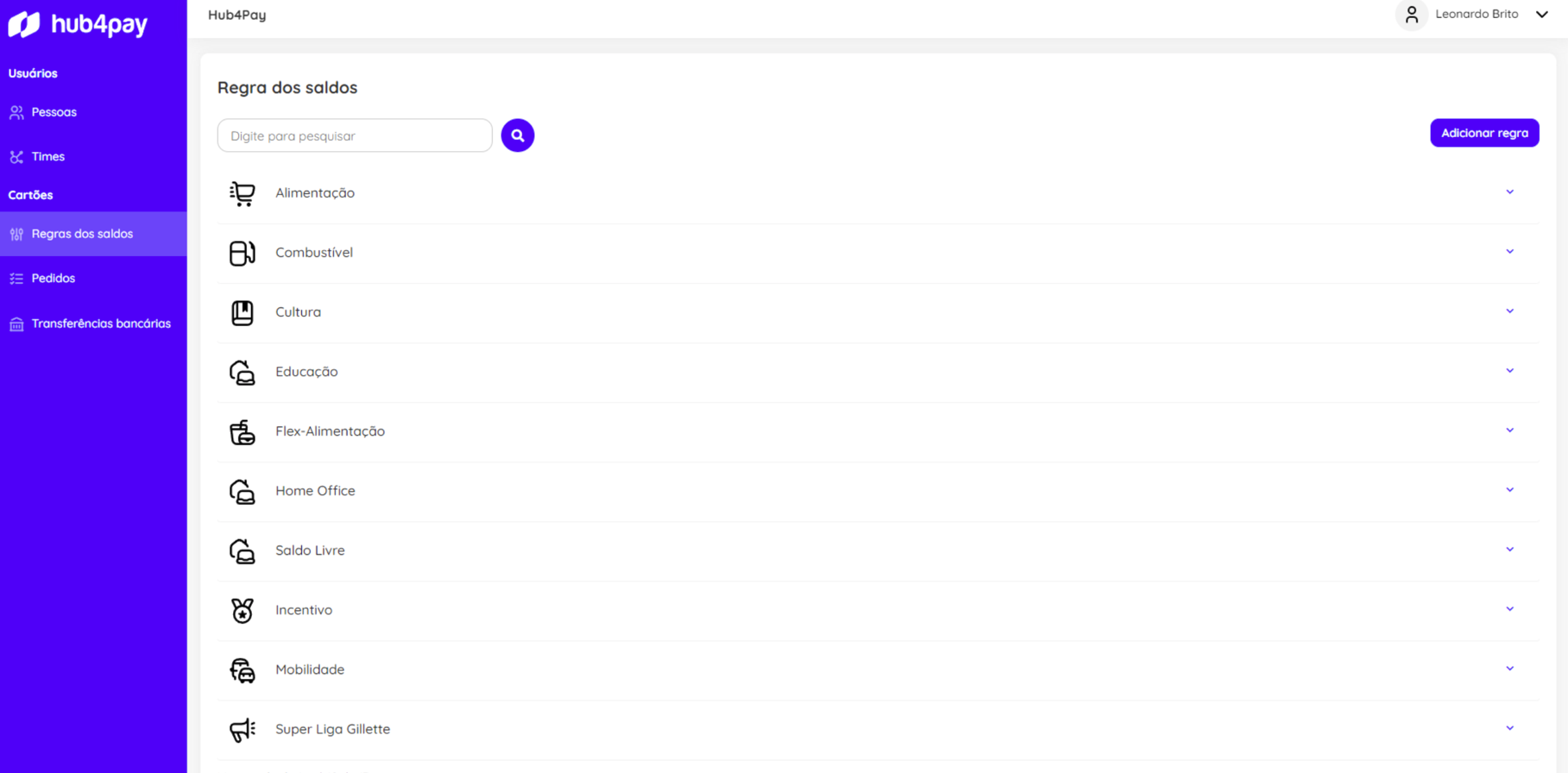Click the hub4pay logo
The width and height of the screenshot is (1568, 773).
tap(78, 24)
